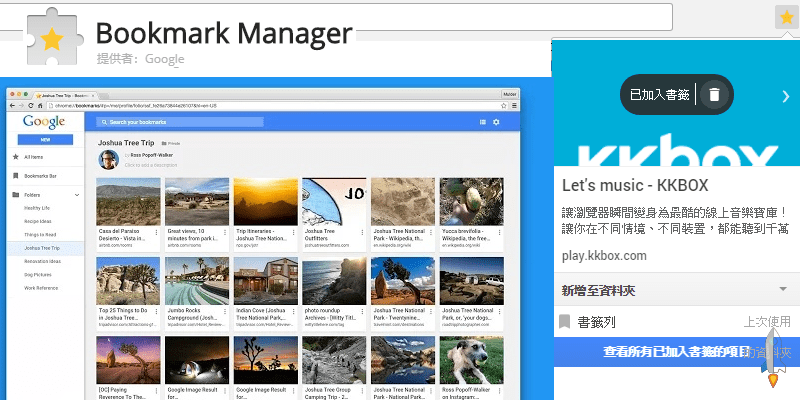Select the Bookmarks Bar sidebar item
The width and height of the screenshot is (800, 400).
pyautogui.click(x=40, y=175)
